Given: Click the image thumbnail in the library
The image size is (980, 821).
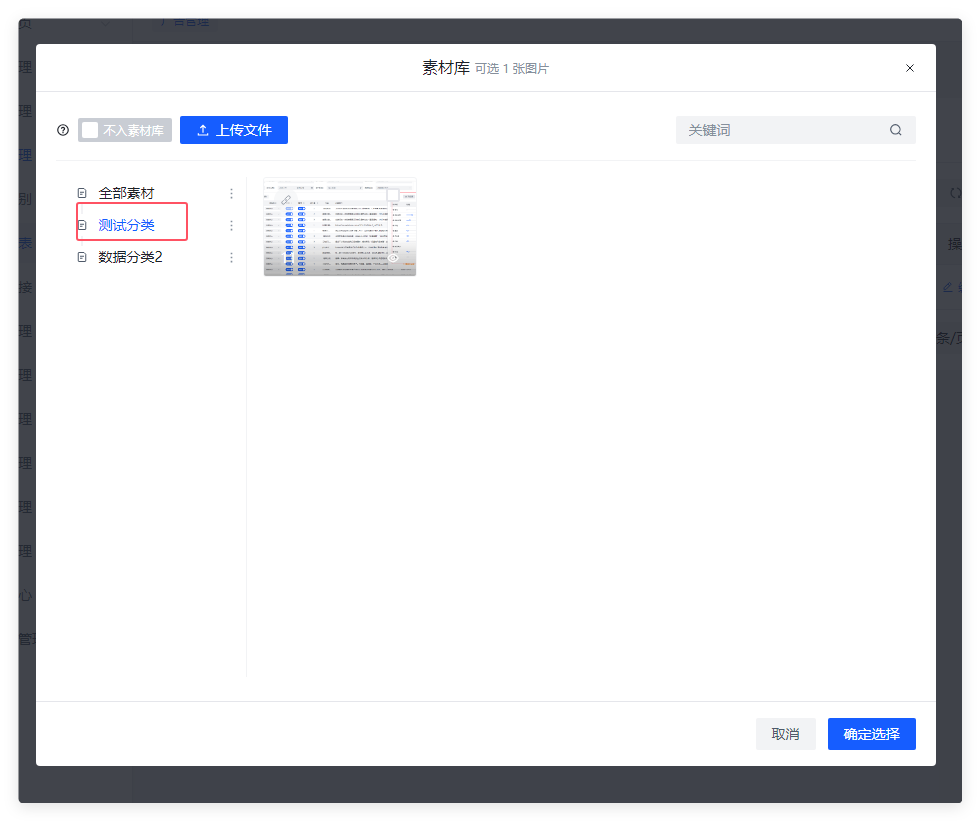Looking at the screenshot, I should (340, 235).
